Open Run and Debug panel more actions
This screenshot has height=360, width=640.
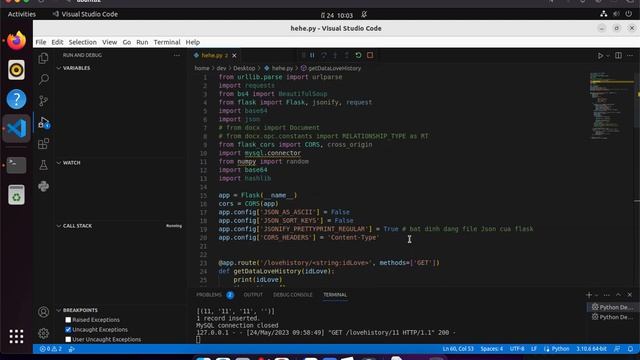(177, 55)
